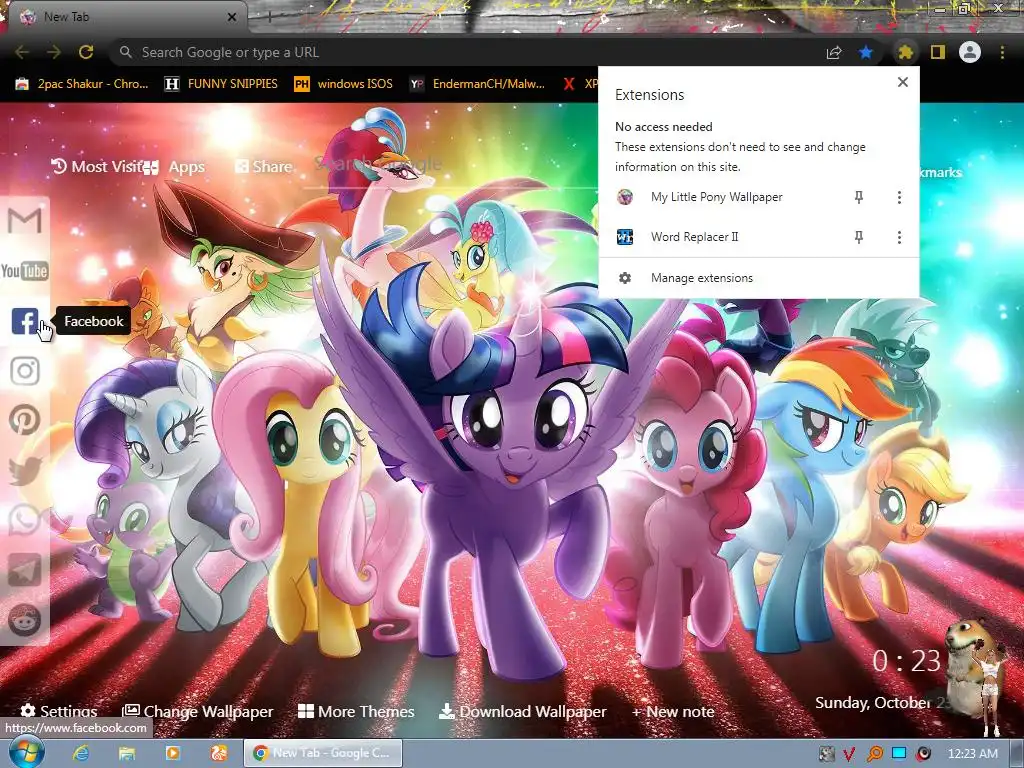Open the windows ISOS bookmark
Screen dimensions: 1024x768
point(344,84)
